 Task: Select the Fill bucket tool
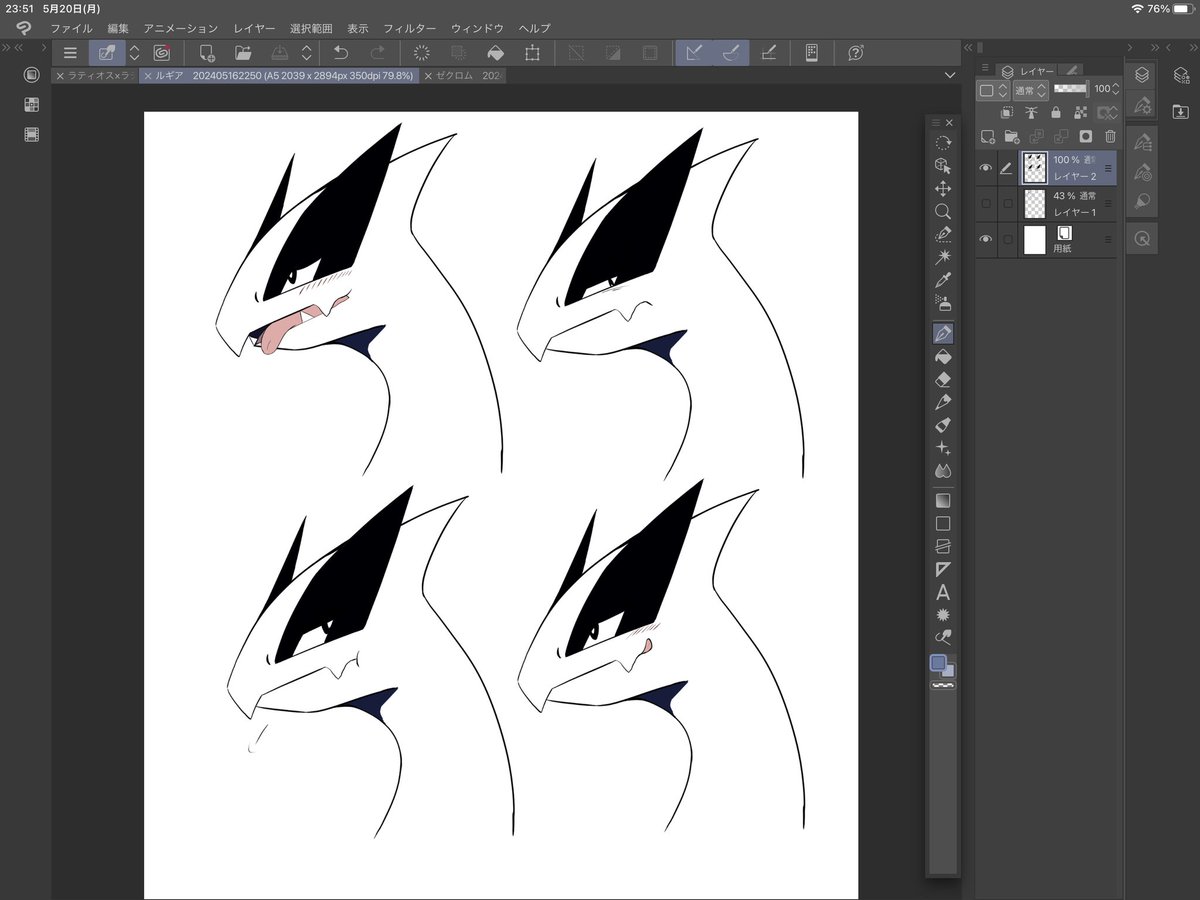point(942,356)
